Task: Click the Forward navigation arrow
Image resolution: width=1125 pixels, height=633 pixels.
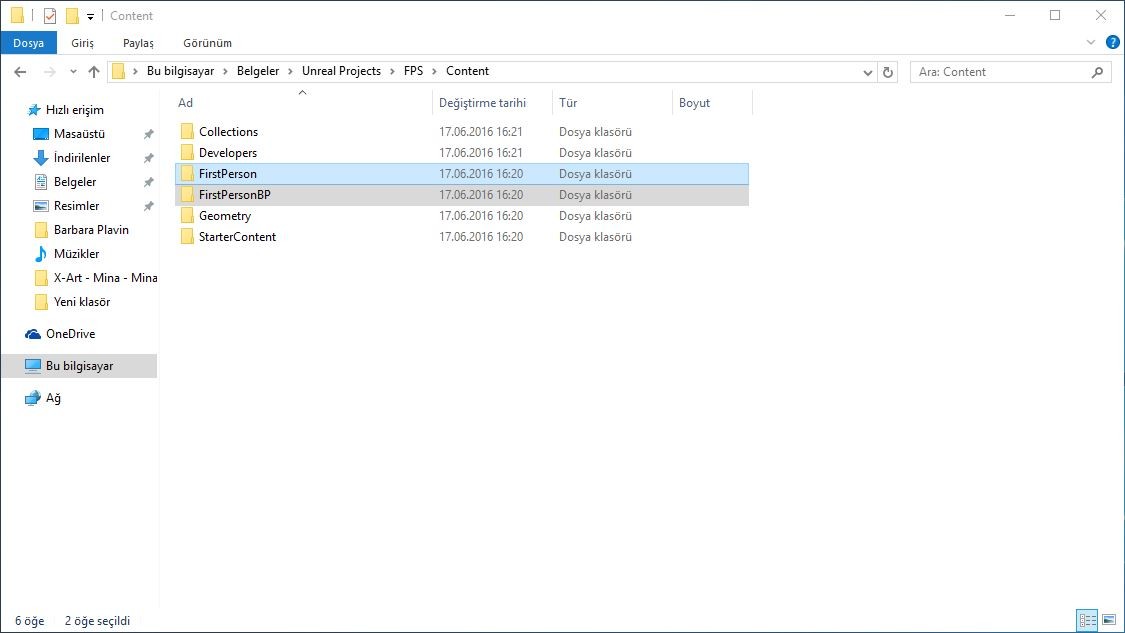Action: 50,72
